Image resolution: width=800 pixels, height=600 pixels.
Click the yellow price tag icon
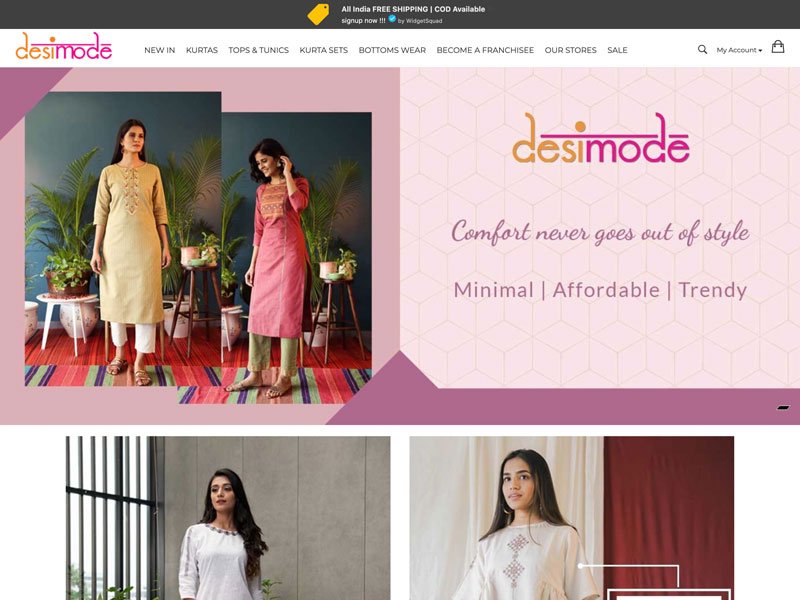click(x=318, y=14)
